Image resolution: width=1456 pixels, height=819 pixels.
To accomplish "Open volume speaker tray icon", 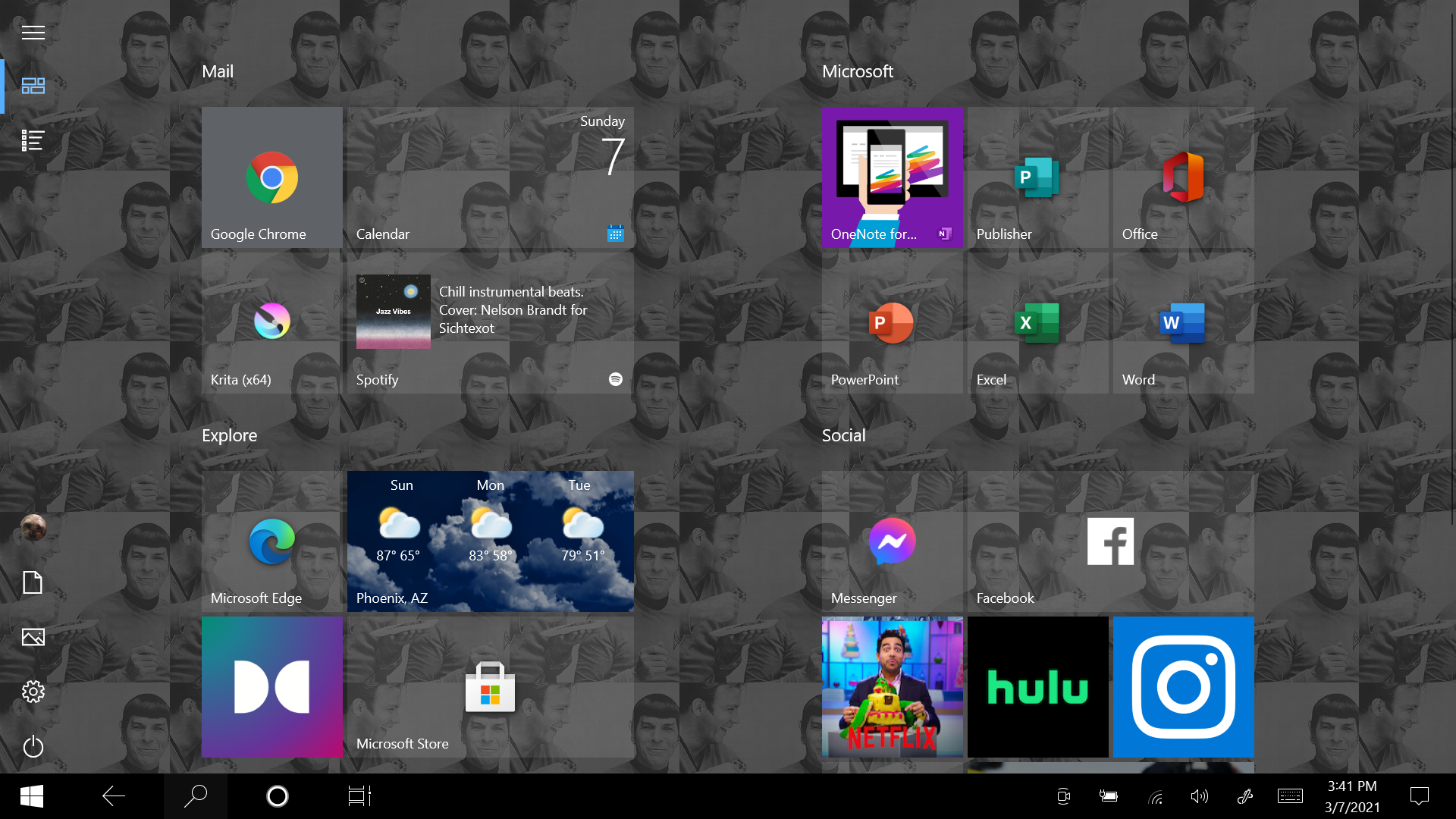I will point(1200,796).
